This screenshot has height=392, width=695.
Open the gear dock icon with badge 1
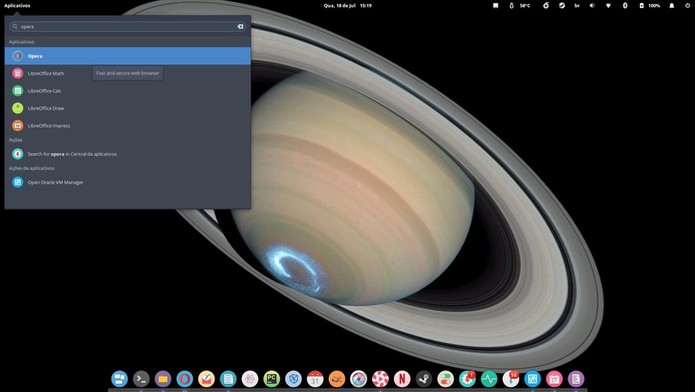point(467,379)
